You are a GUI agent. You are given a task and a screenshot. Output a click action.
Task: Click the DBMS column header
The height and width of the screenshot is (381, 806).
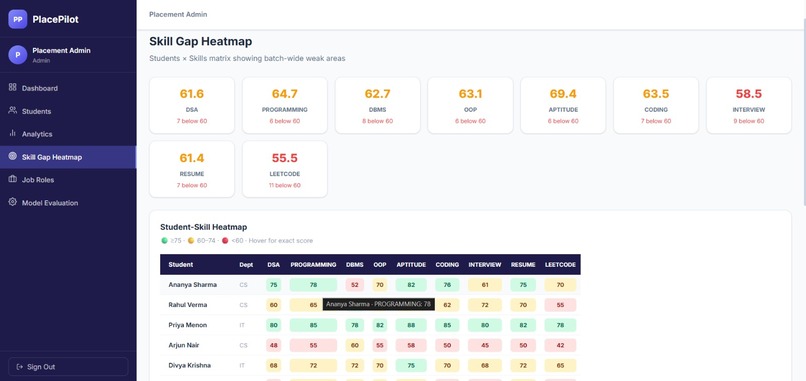tap(355, 265)
